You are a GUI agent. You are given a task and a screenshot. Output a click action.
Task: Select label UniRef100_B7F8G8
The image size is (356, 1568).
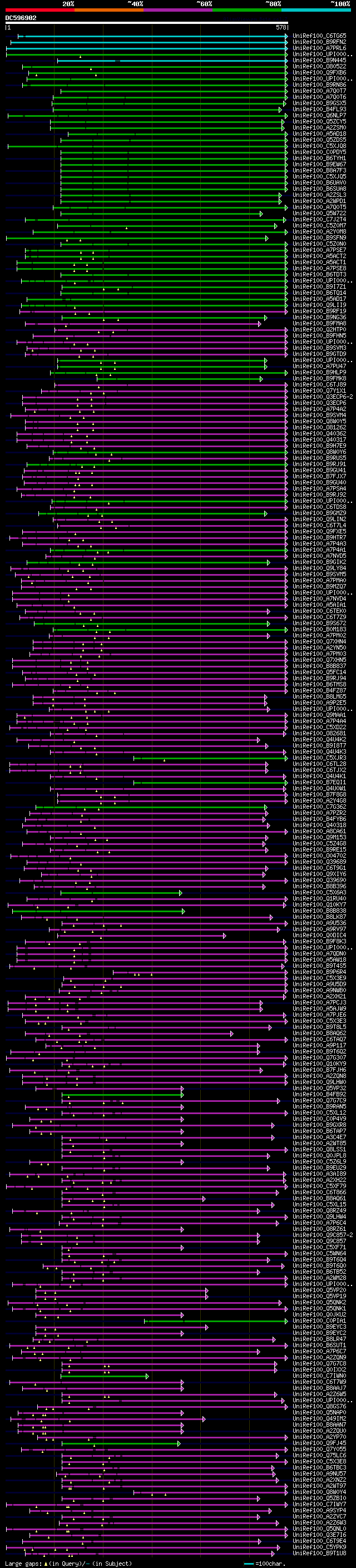pos(319,794)
